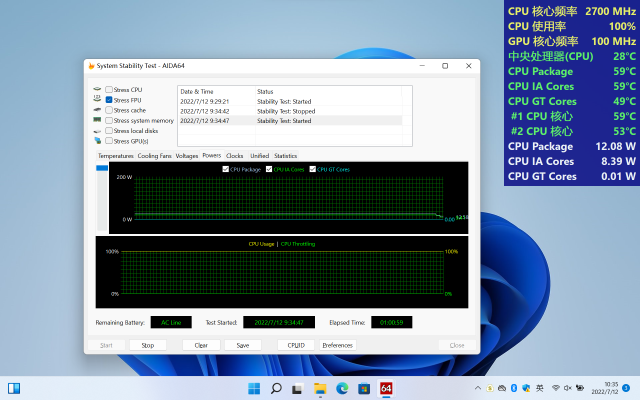This screenshot has height=400, width=640.
Task: Toggle CPU IA Cores graph checkbox
Action: 269,169
